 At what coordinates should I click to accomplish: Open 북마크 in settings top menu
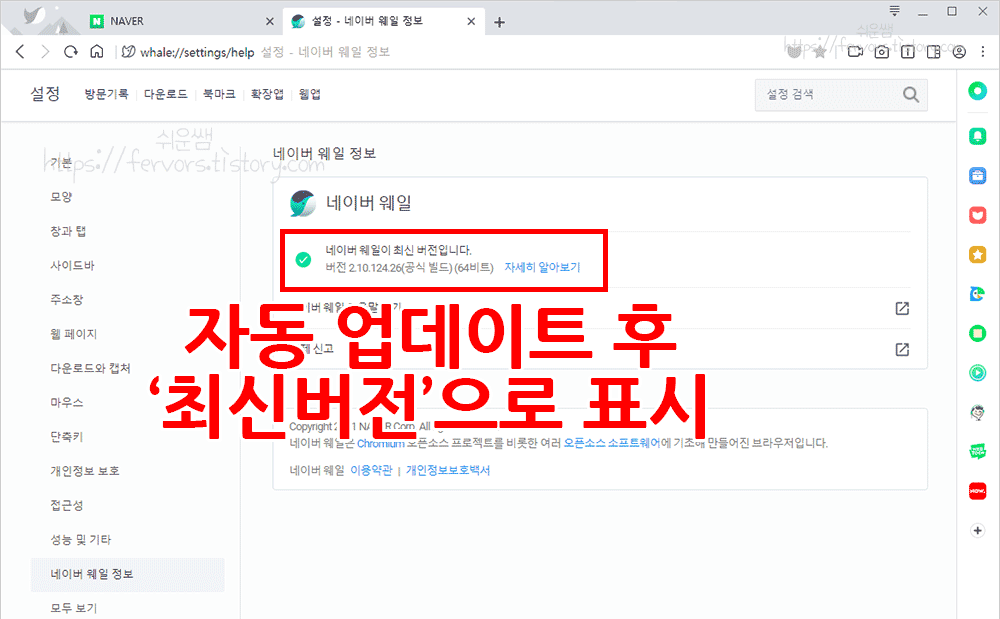pos(219,94)
